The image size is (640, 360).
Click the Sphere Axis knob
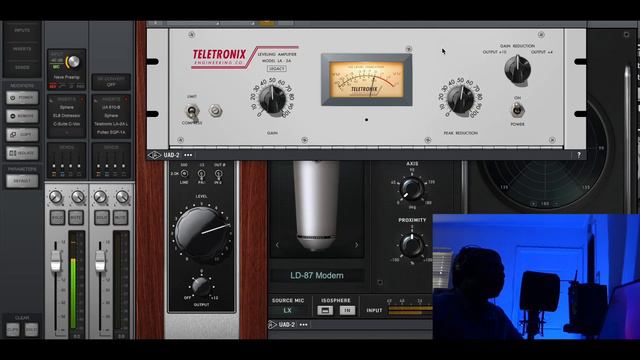click(411, 189)
